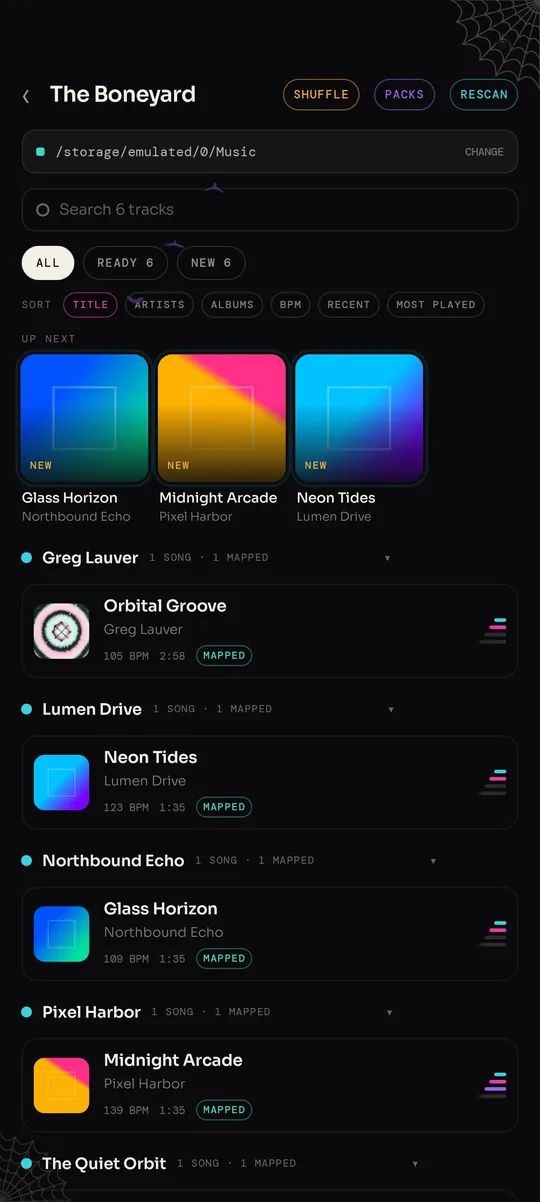Open the level bars icon on Orbital Groove row

(493, 631)
